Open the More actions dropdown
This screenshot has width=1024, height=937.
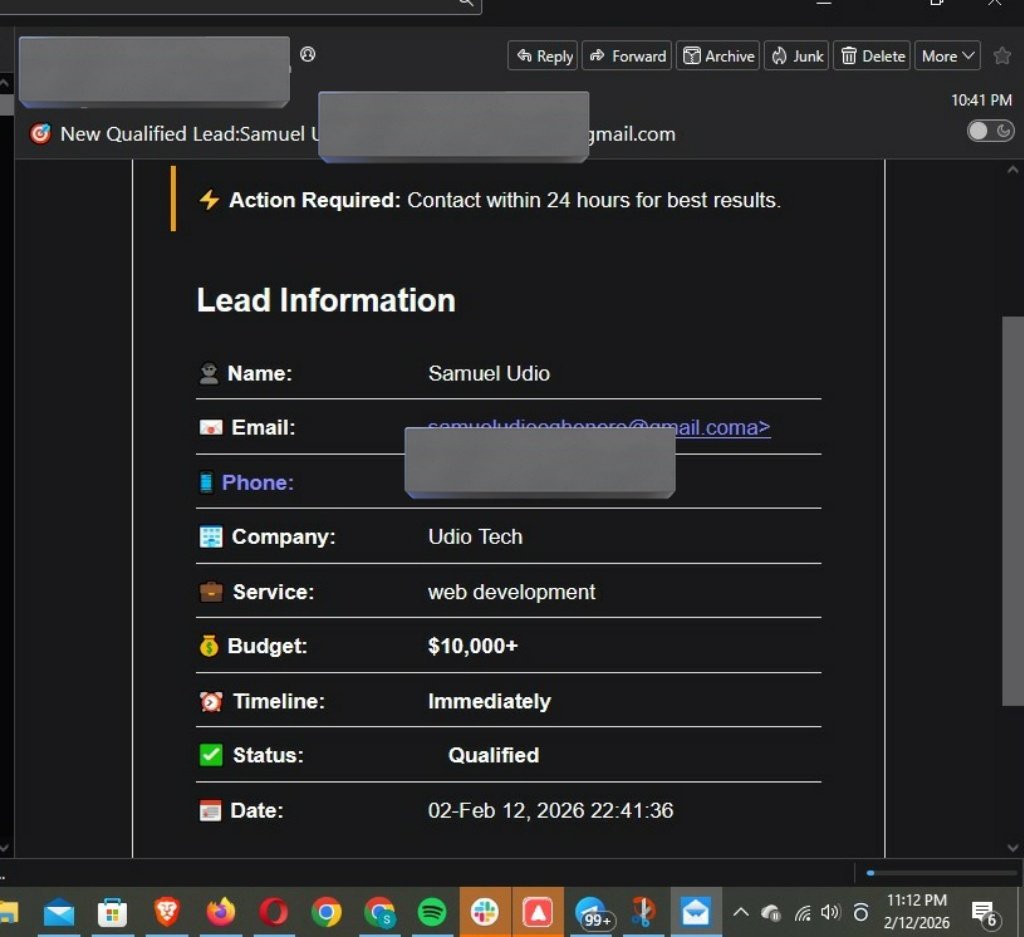(x=947, y=56)
